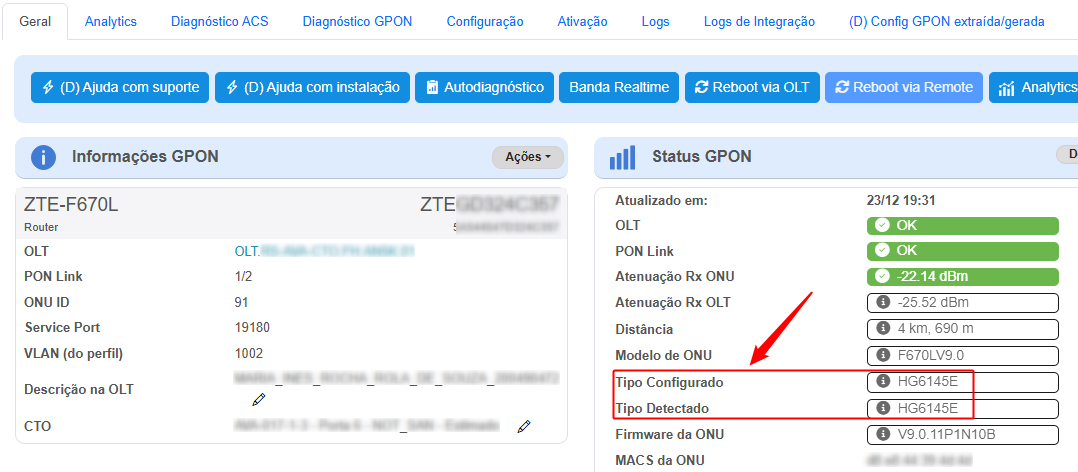Click info icon in Tipo Configurado field
This screenshot has height=472, width=1078.
[x=883, y=382]
